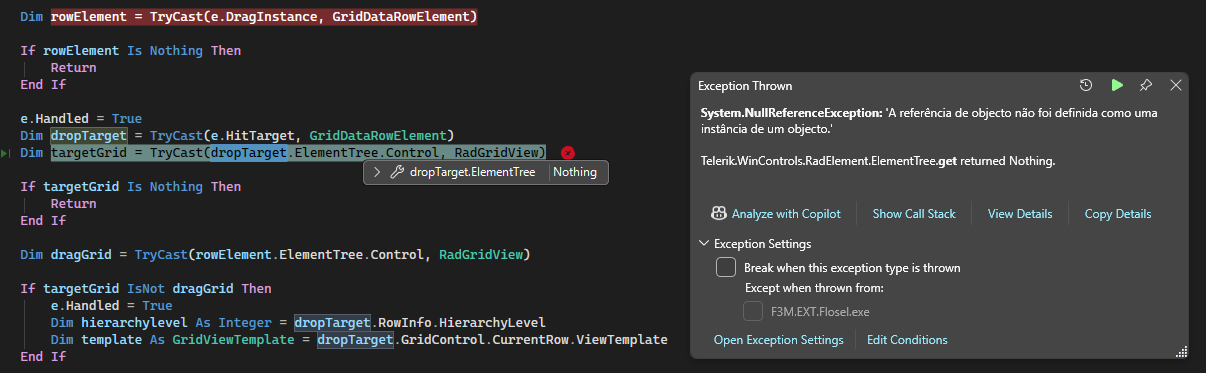The image size is (1206, 373).
Task: Pin the Exception Thrown popup
Action: click(x=1146, y=86)
